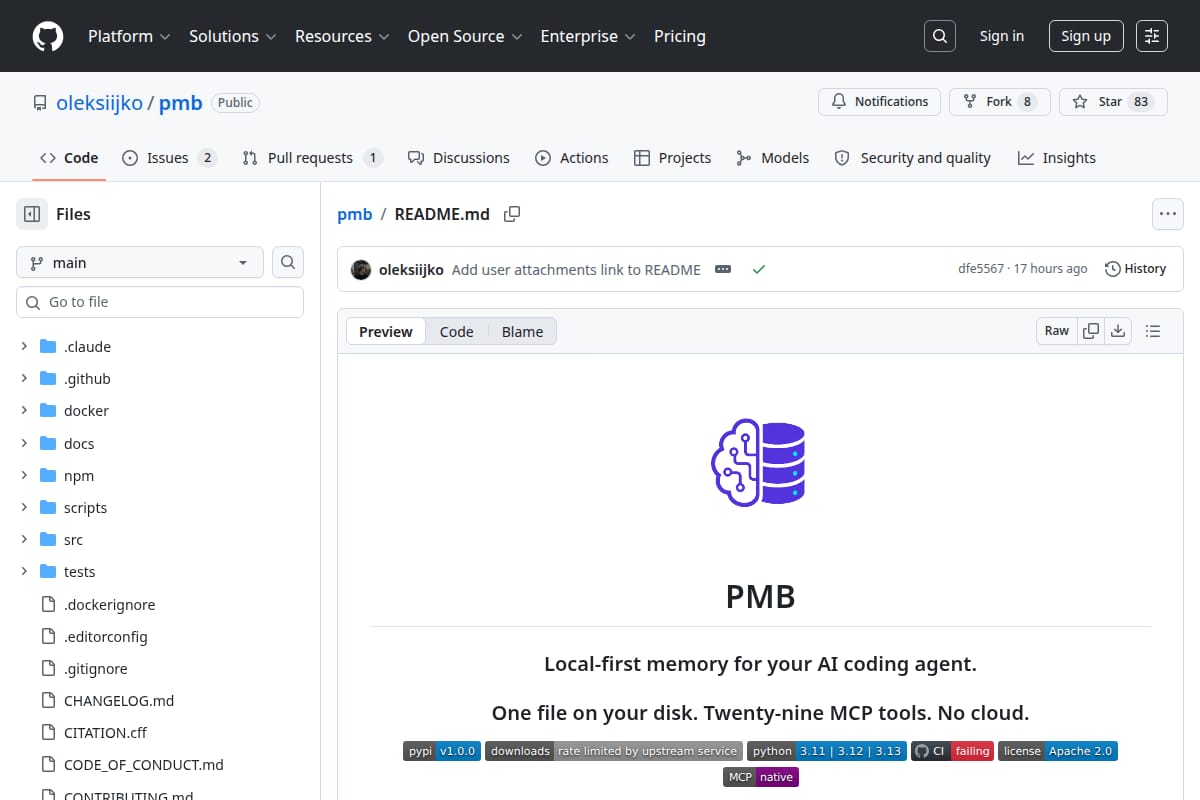Search files using the magnifier button
The image size is (1200, 800).
point(288,262)
